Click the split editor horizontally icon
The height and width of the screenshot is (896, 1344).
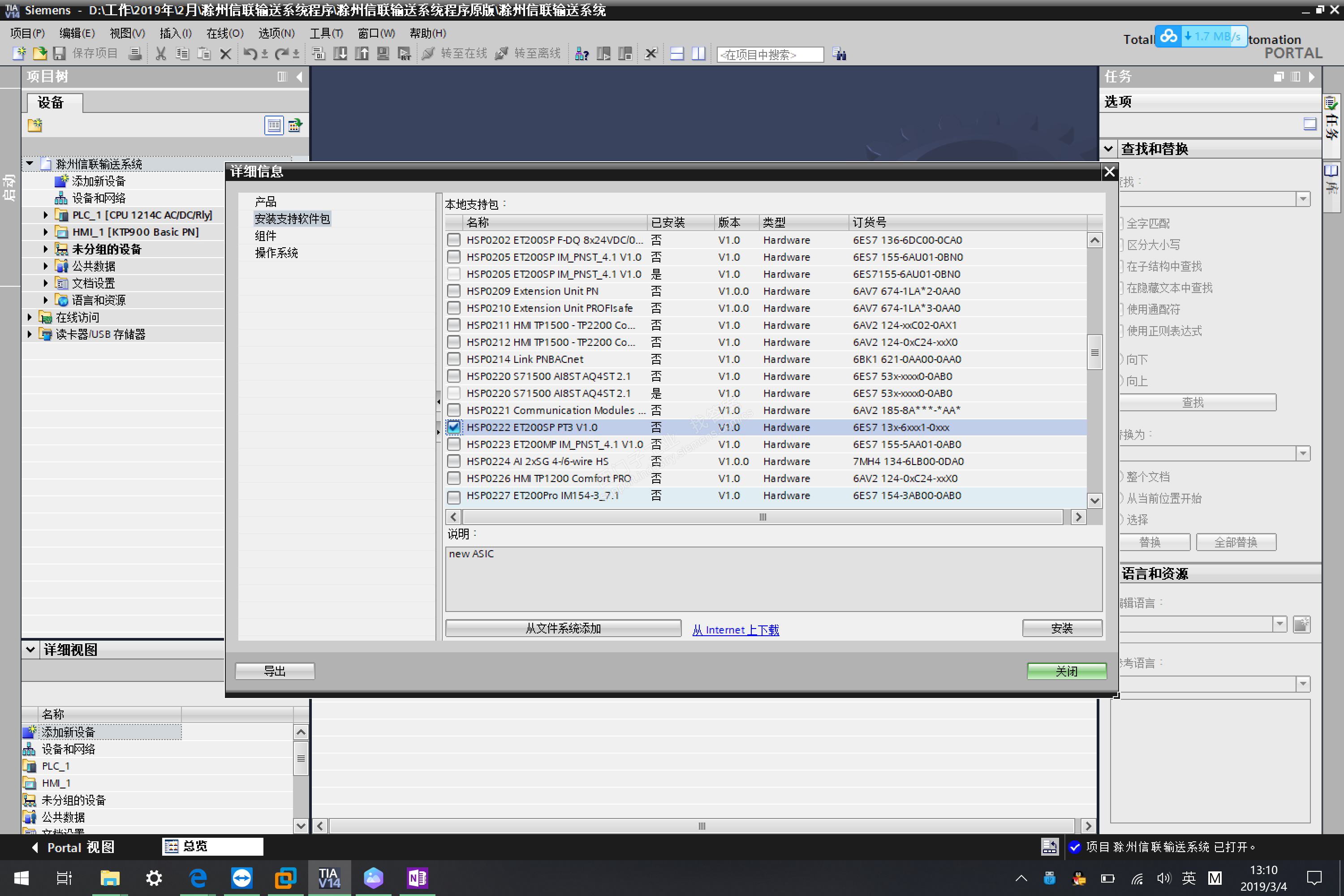click(676, 54)
